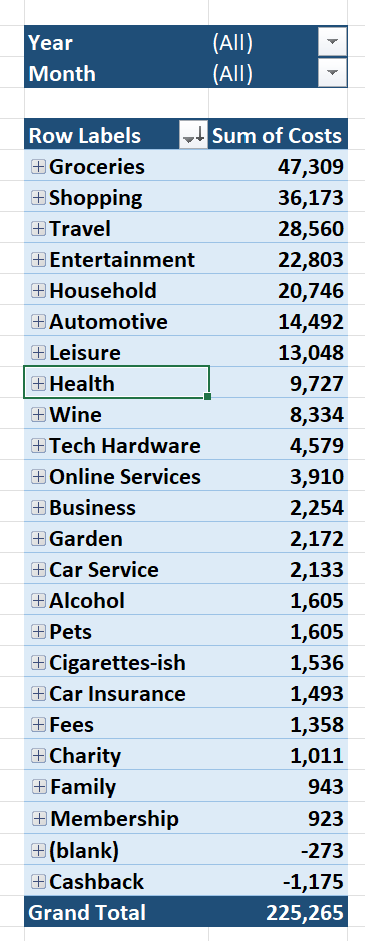Viewport: 365px width, 941px height.
Task: Select the Grand Total label cell
Action: [116, 913]
